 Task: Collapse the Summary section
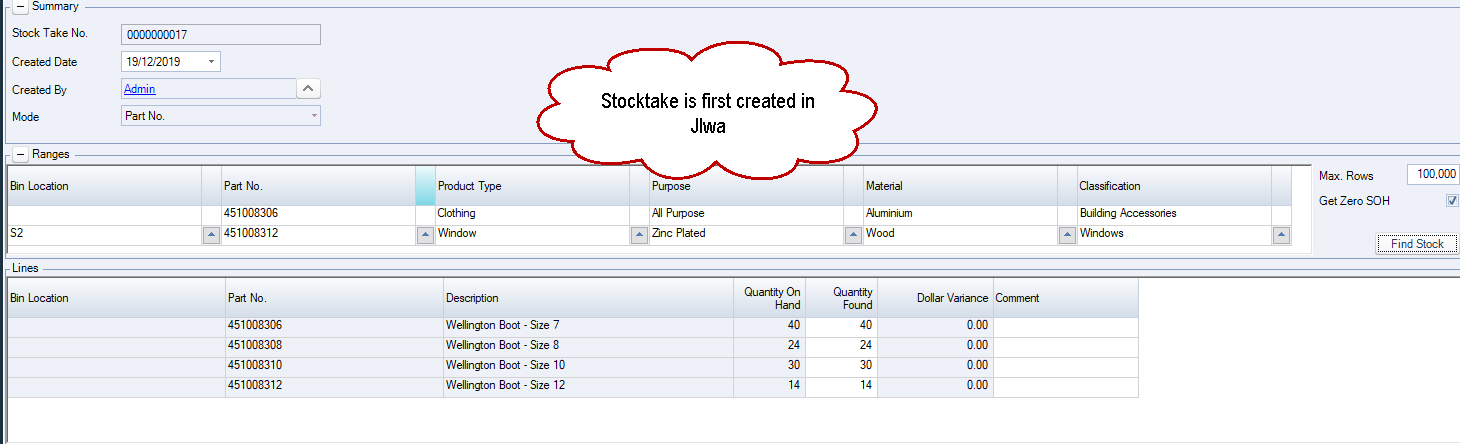(x=19, y=7)
